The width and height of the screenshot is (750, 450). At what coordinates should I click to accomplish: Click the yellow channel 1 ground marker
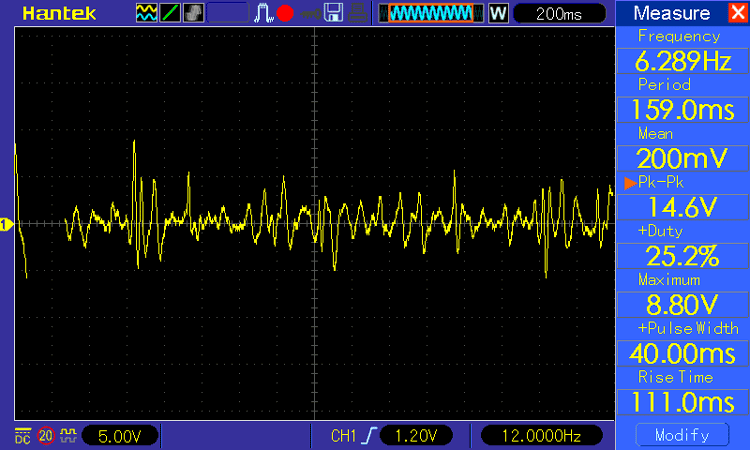tap(6, 224)
